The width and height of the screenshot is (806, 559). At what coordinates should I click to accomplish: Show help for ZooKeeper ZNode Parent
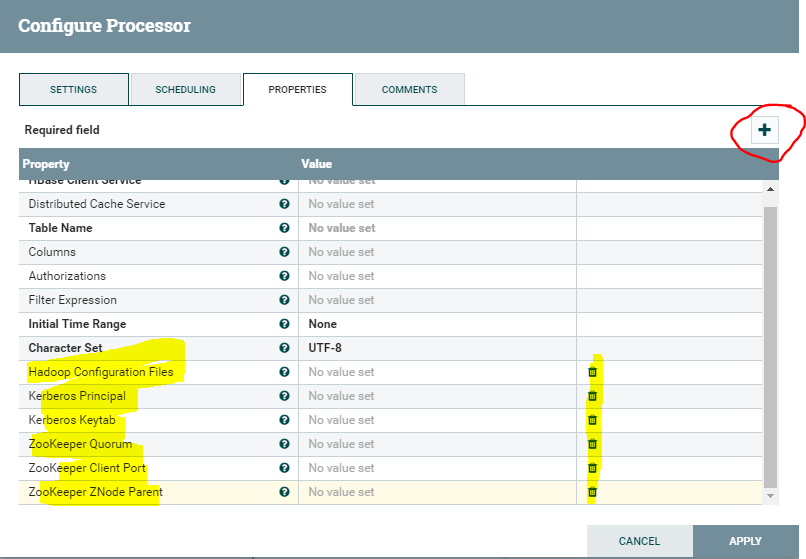point(284,492)
